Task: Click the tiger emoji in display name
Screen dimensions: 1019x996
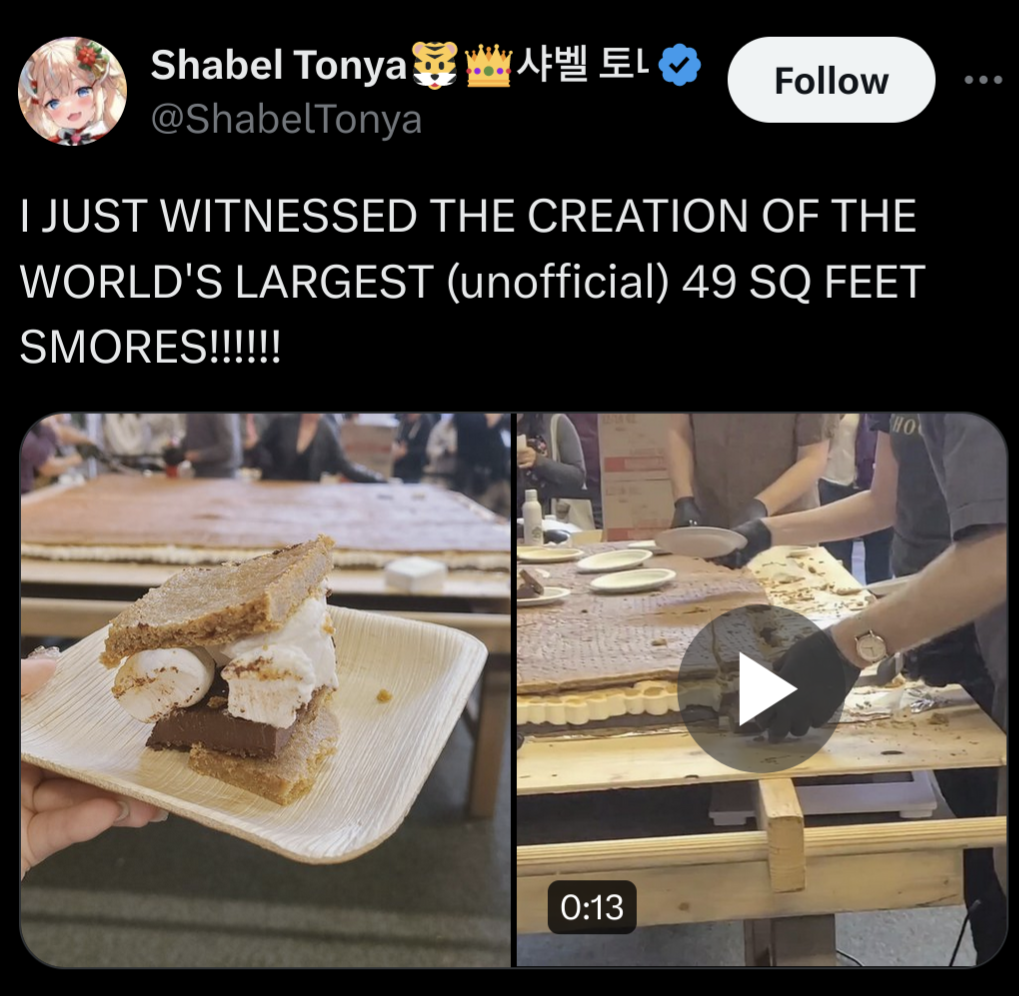Action: point(436,65)
